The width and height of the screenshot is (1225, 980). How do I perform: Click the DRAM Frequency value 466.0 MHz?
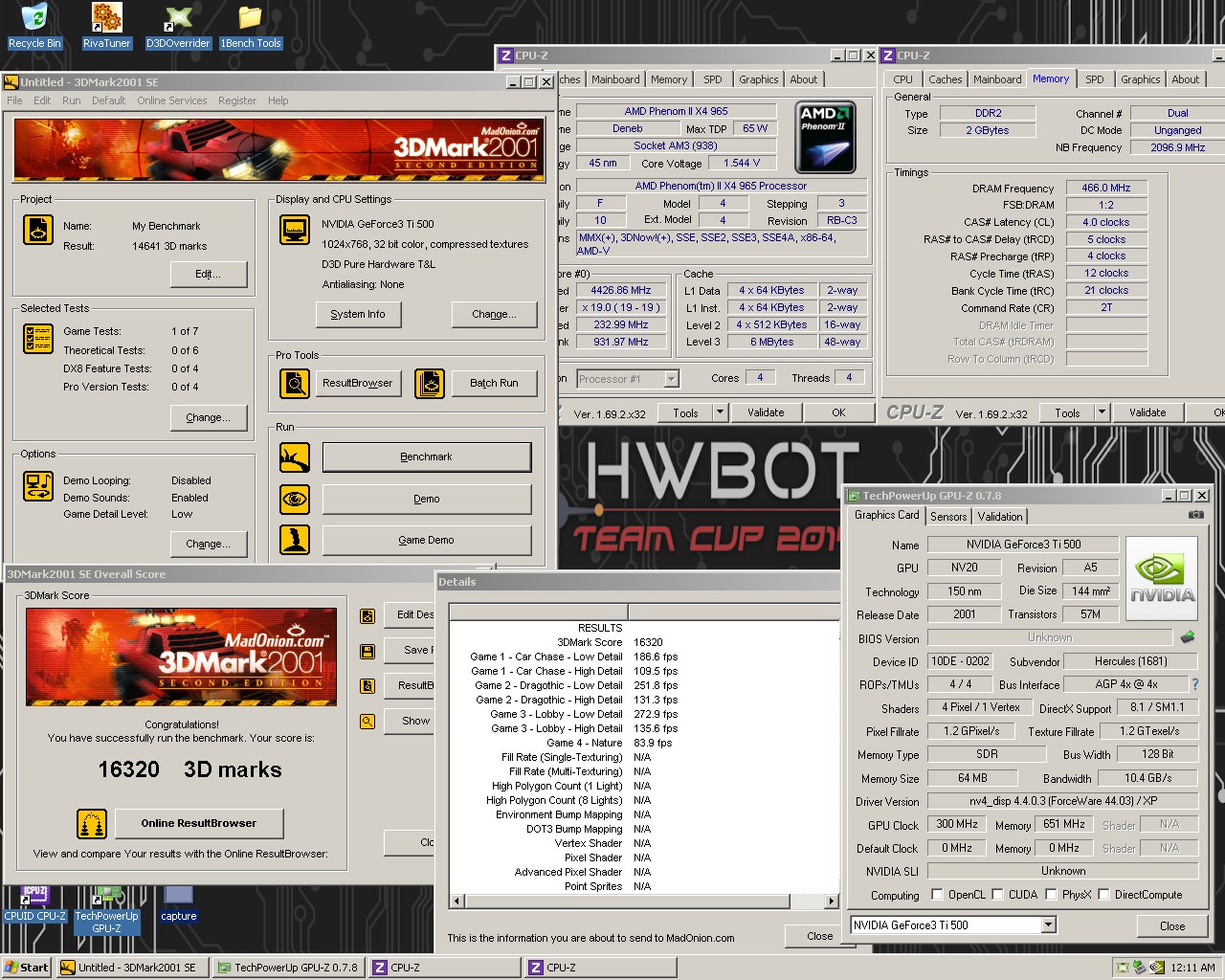[1105, 188]
